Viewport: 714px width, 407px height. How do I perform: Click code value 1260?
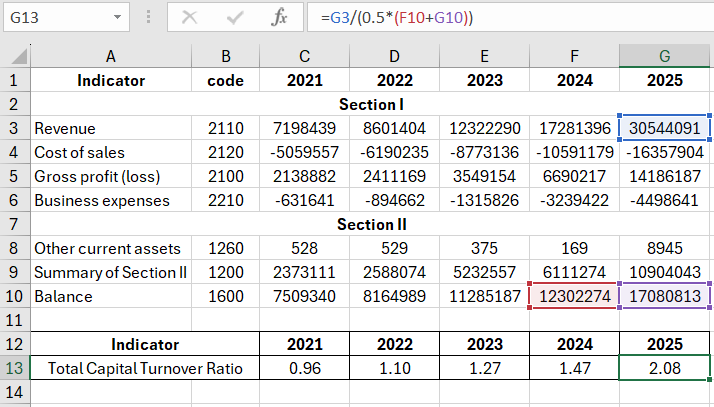[225, 248]
